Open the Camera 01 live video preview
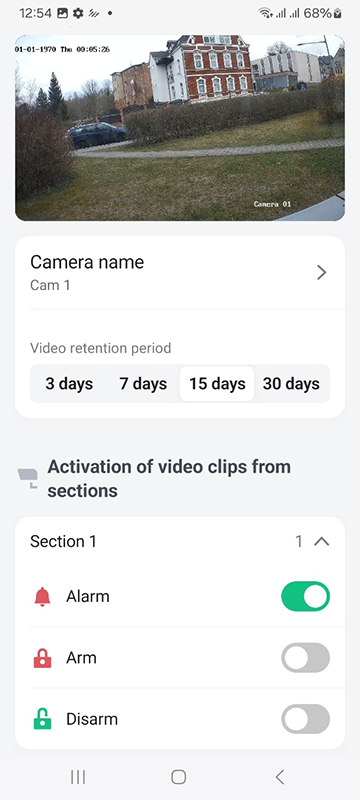The image size is (360, 800). (180, 128)
